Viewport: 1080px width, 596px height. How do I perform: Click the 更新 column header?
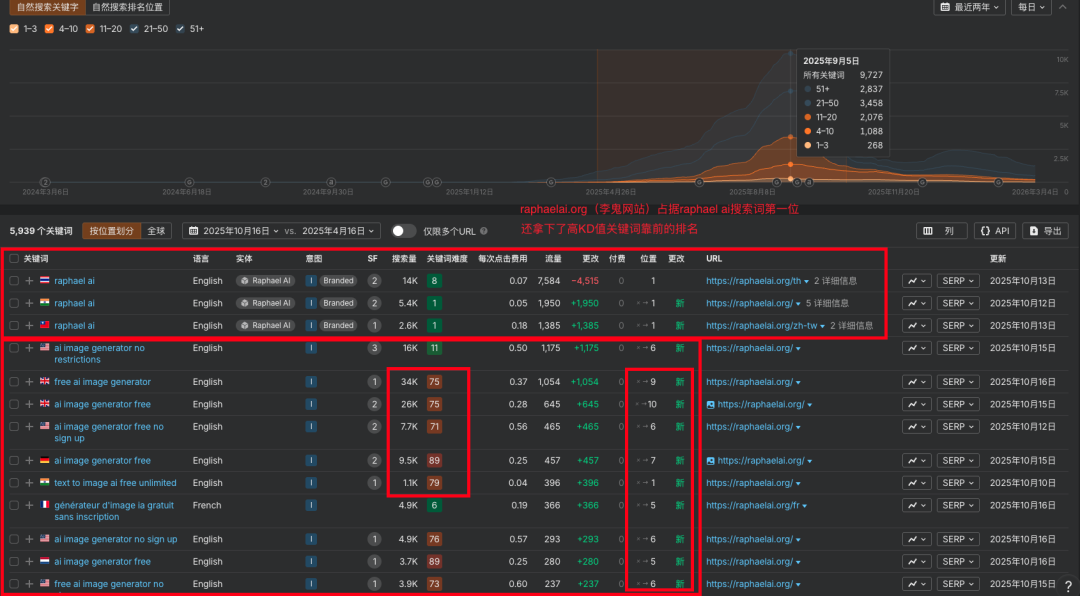pos(997,258)
